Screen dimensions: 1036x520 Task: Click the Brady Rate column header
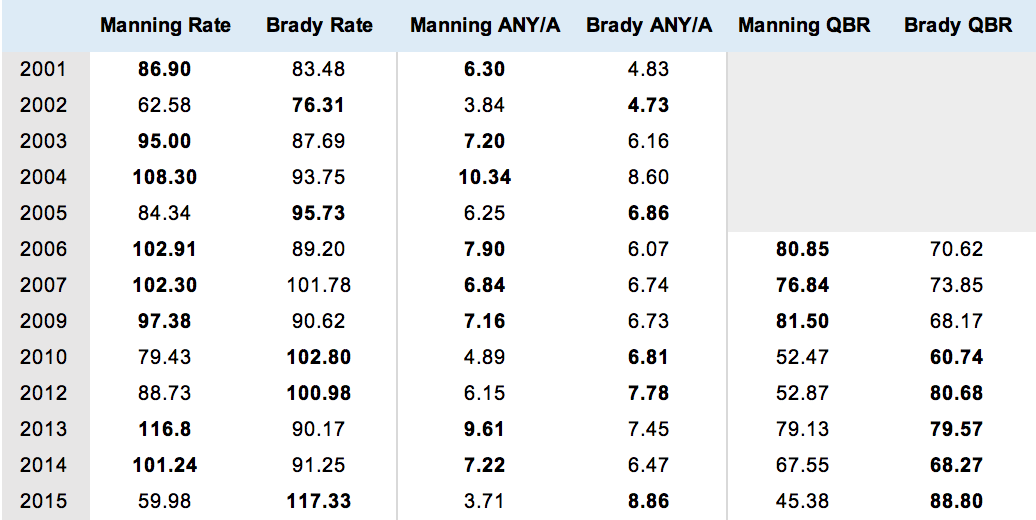coord(319,26)
